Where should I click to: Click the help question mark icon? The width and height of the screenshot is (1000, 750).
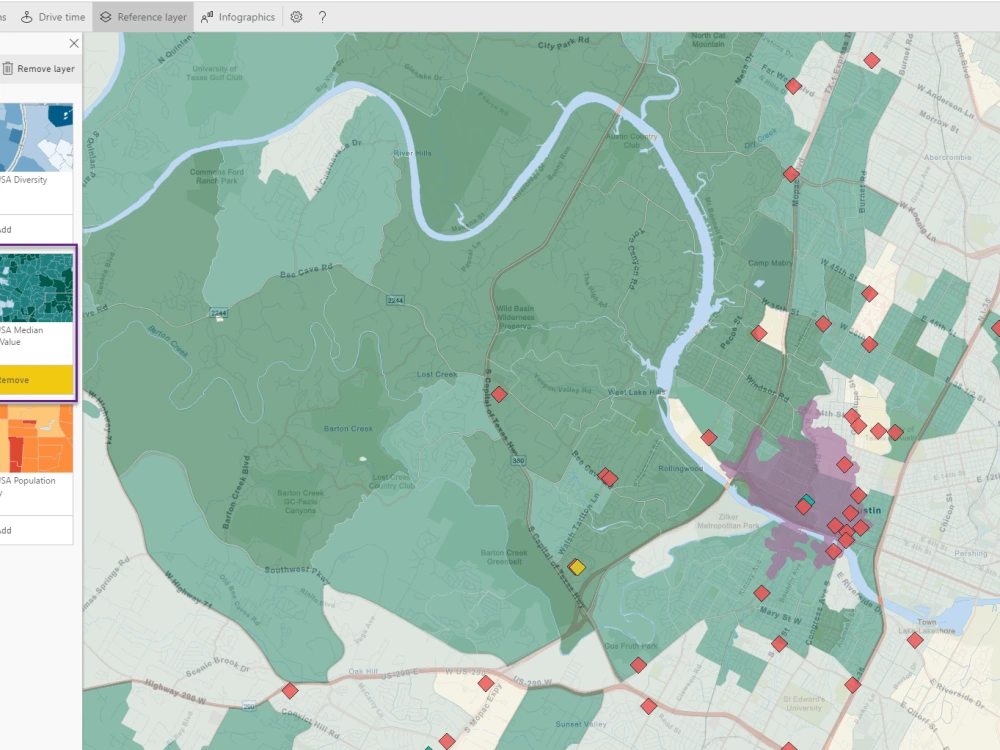[321, 16]
